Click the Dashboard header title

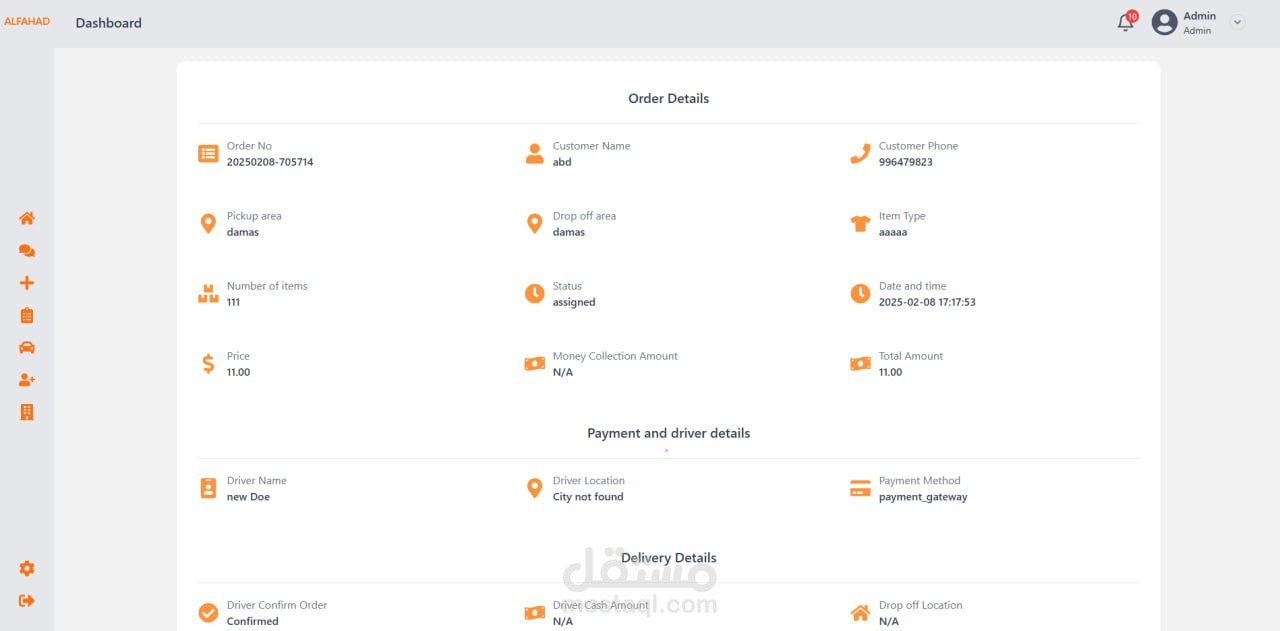click(x=108, y=23)
